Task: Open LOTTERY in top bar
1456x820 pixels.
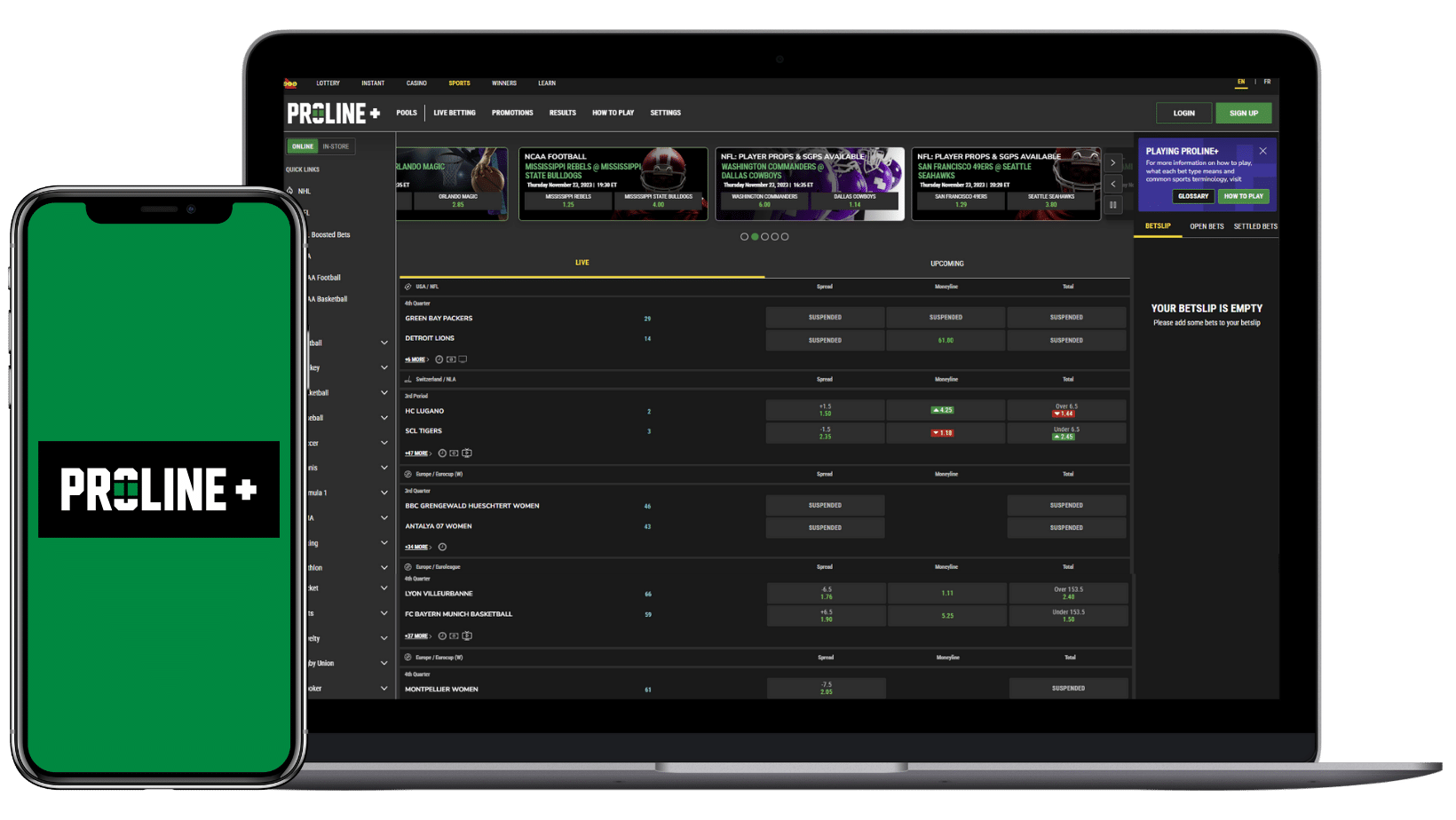Action: pos(328,83)
